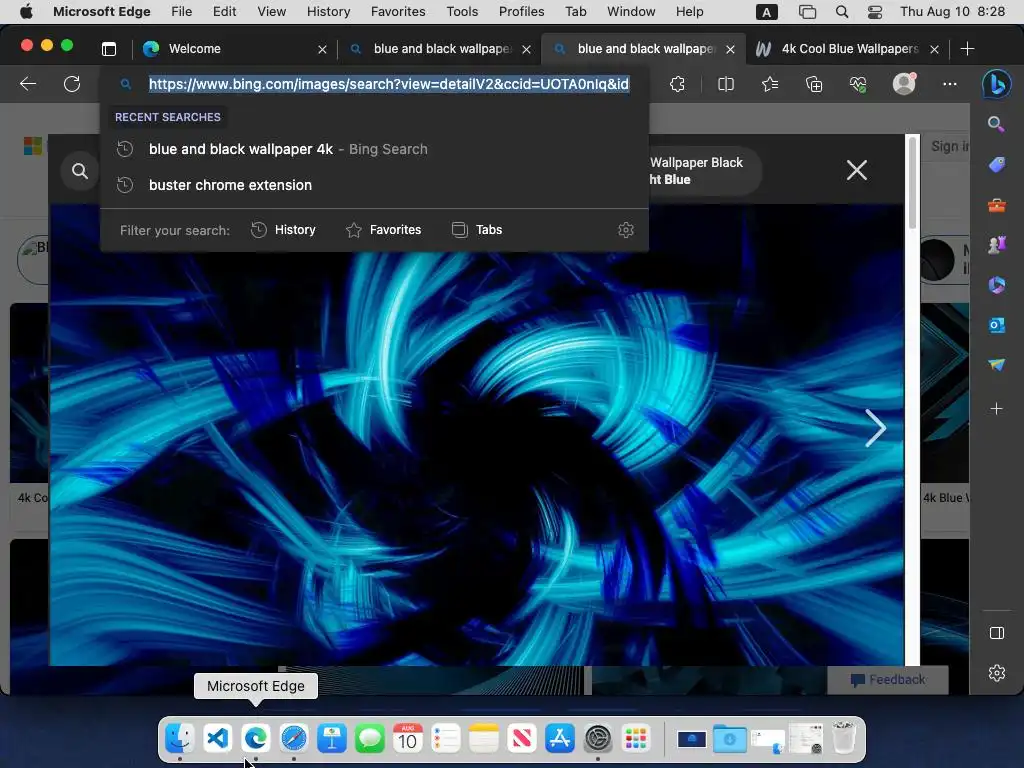Switch to the Welcome tab
Viewport: 1024px width, 768px height.
(x=234, y=49)
